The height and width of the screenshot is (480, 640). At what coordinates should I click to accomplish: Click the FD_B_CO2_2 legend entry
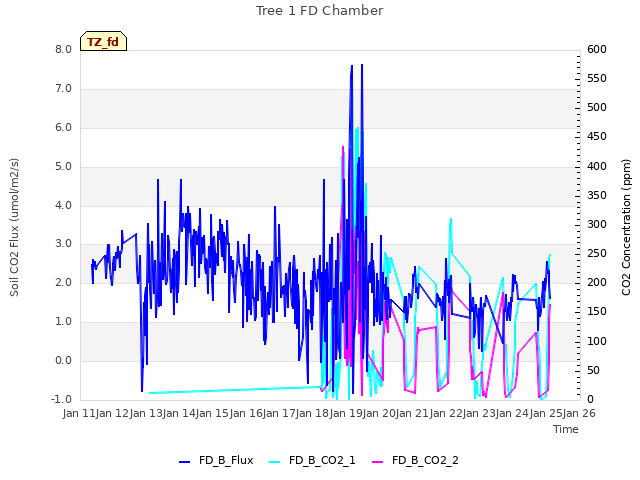[415, 460]
